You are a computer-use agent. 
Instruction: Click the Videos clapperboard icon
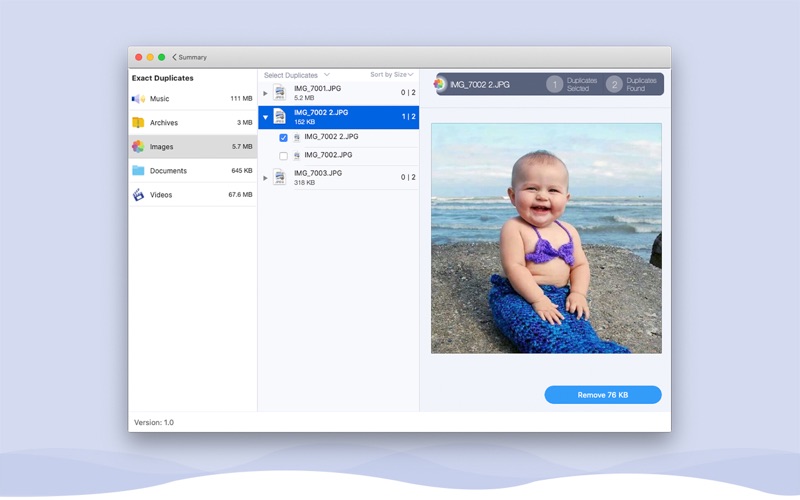click(x=138, y=195)
